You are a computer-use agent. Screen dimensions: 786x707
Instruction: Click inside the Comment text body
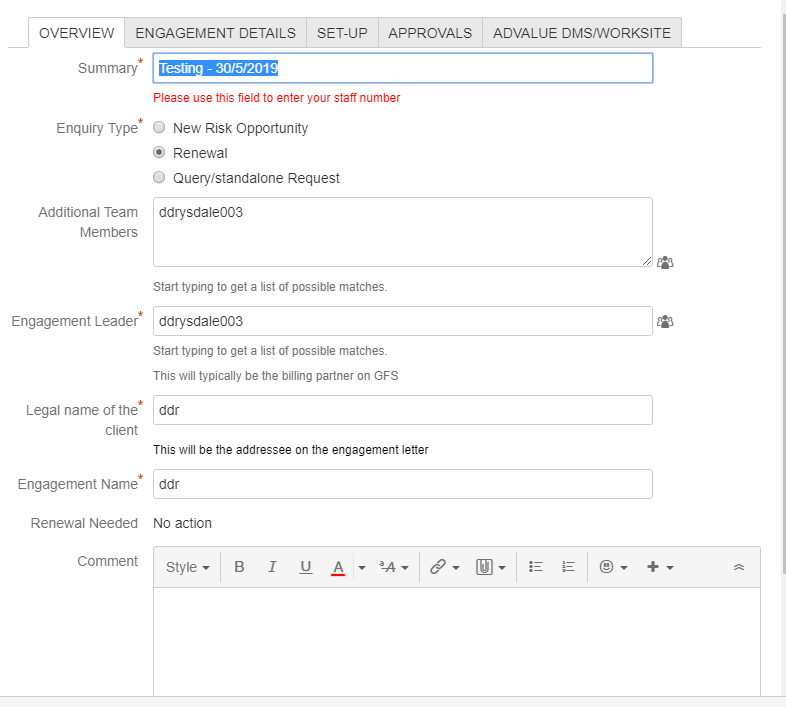pyautogui.click(x=457, y=642)
